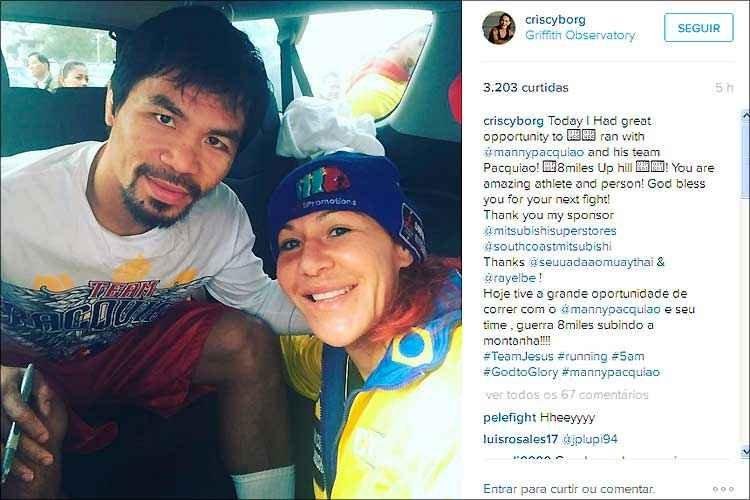Open the #GodtoGlory hashtag
This screenshot has height=500, width=750.
[520, 372]
